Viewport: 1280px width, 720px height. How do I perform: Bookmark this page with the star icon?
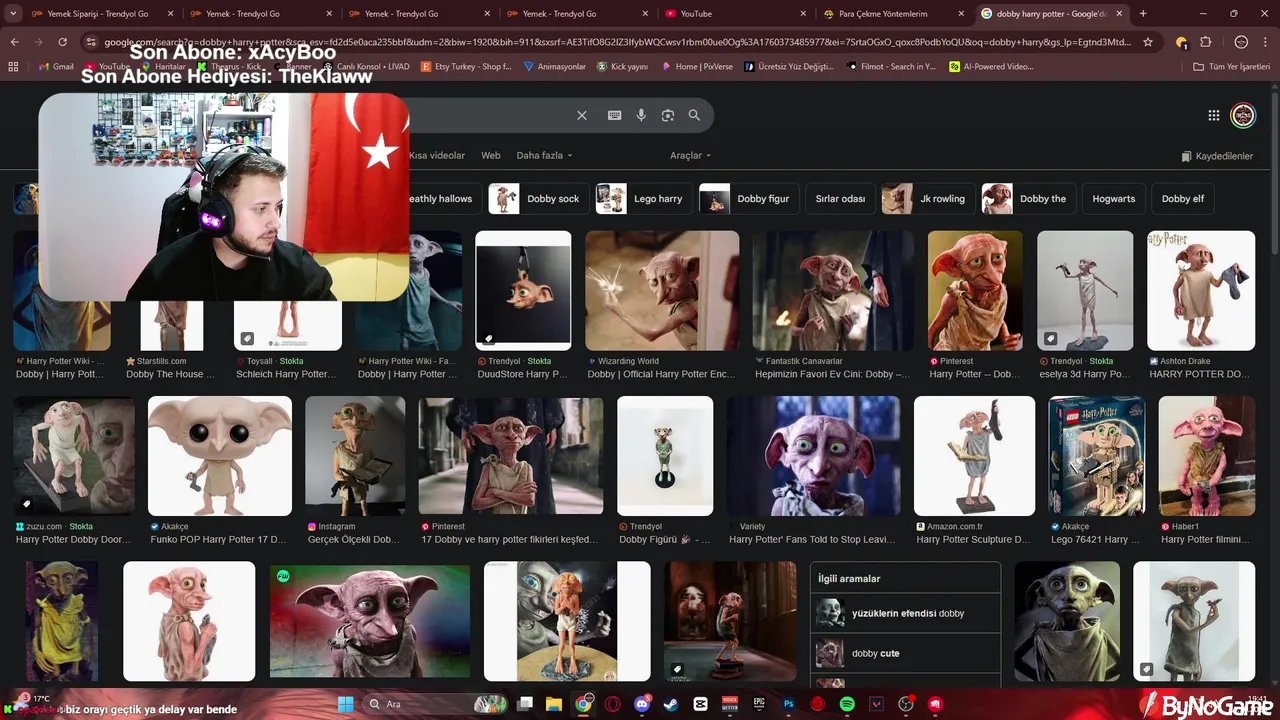pos(1148,42)
